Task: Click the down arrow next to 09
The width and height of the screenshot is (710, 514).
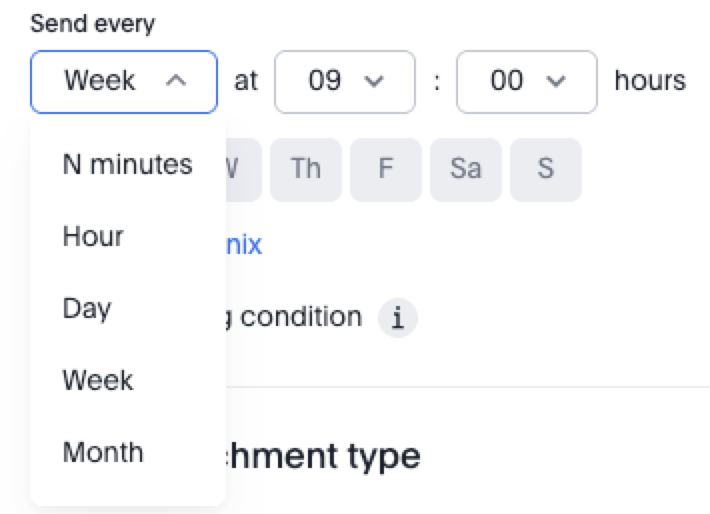Action: (x=376, y=81)
